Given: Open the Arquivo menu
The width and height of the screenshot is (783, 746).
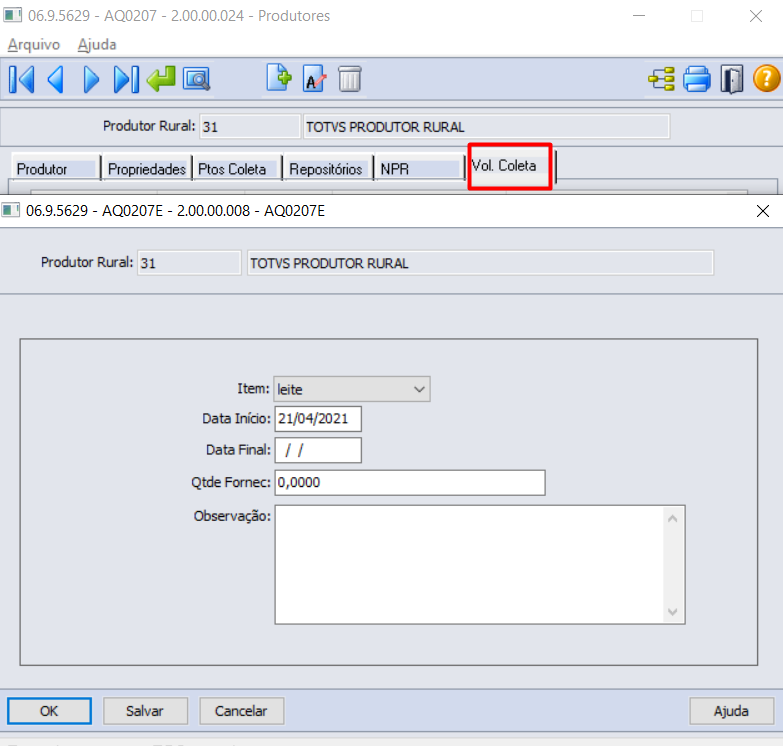Looking at the screenshot, I should (33, 44).
